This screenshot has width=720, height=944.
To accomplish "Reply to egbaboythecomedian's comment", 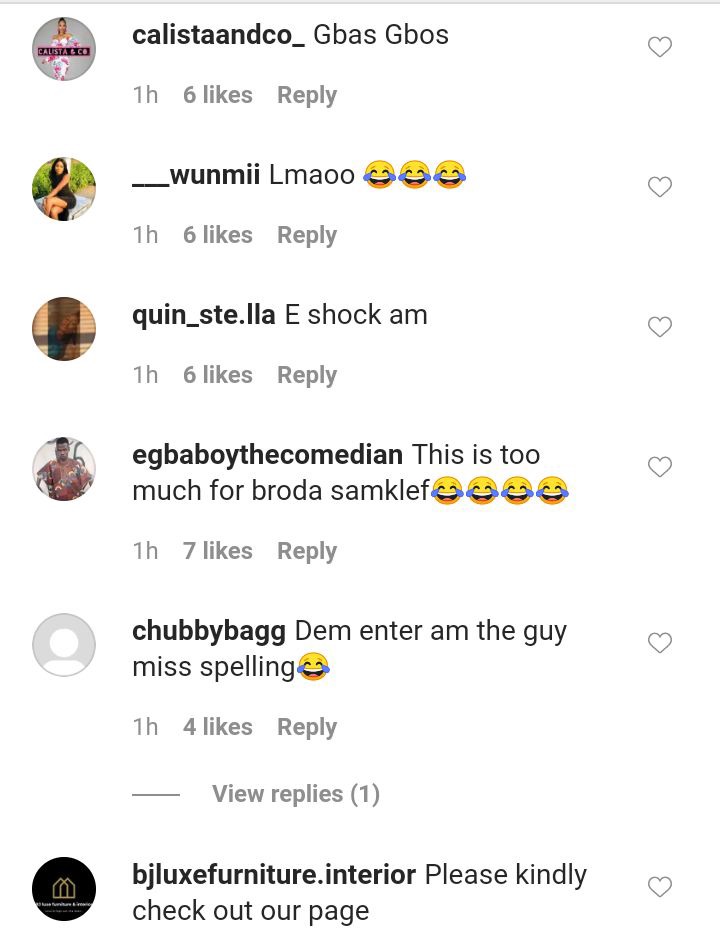I will point(306,551).
